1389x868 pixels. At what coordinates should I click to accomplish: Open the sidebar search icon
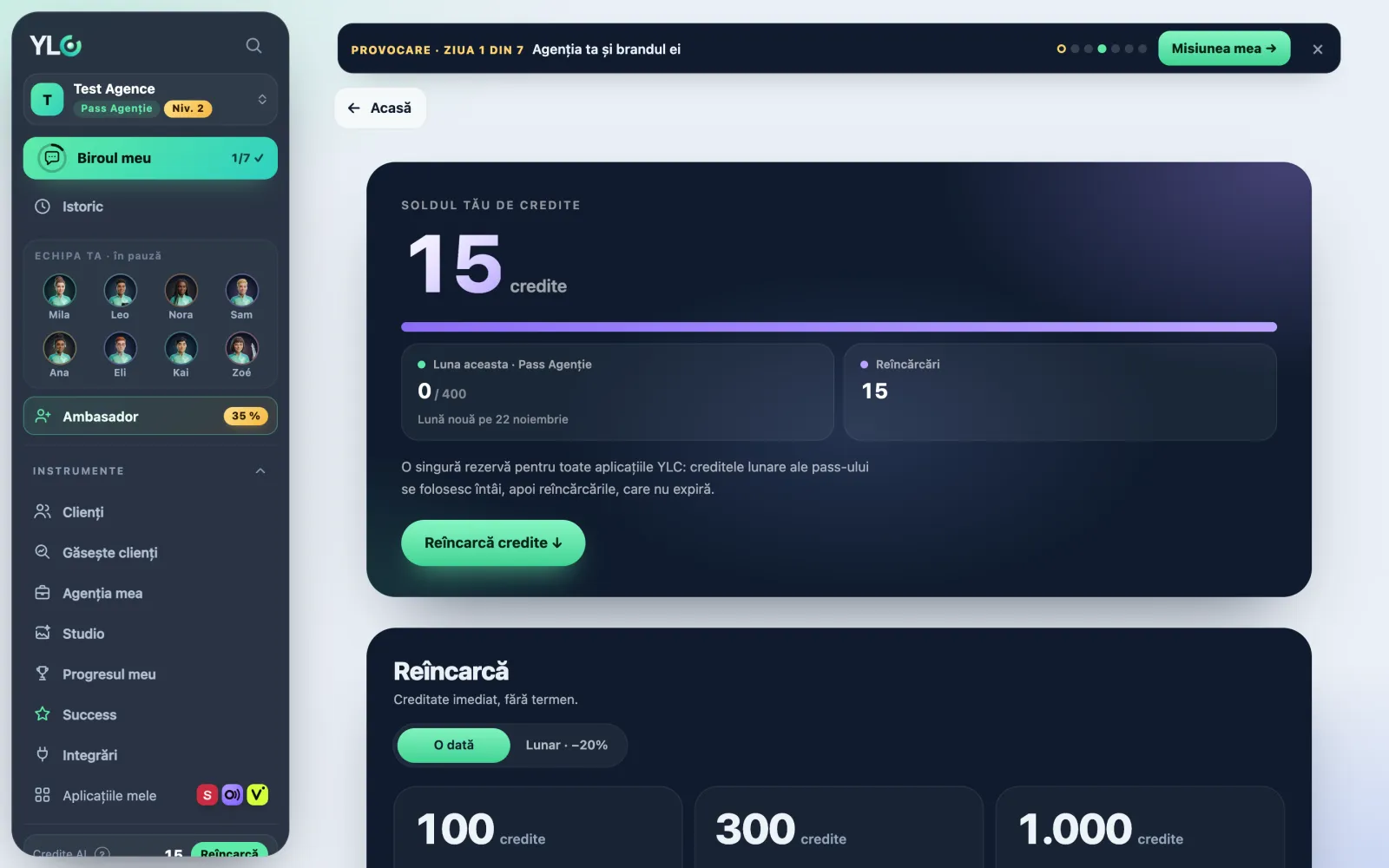[x=253, y=45]
